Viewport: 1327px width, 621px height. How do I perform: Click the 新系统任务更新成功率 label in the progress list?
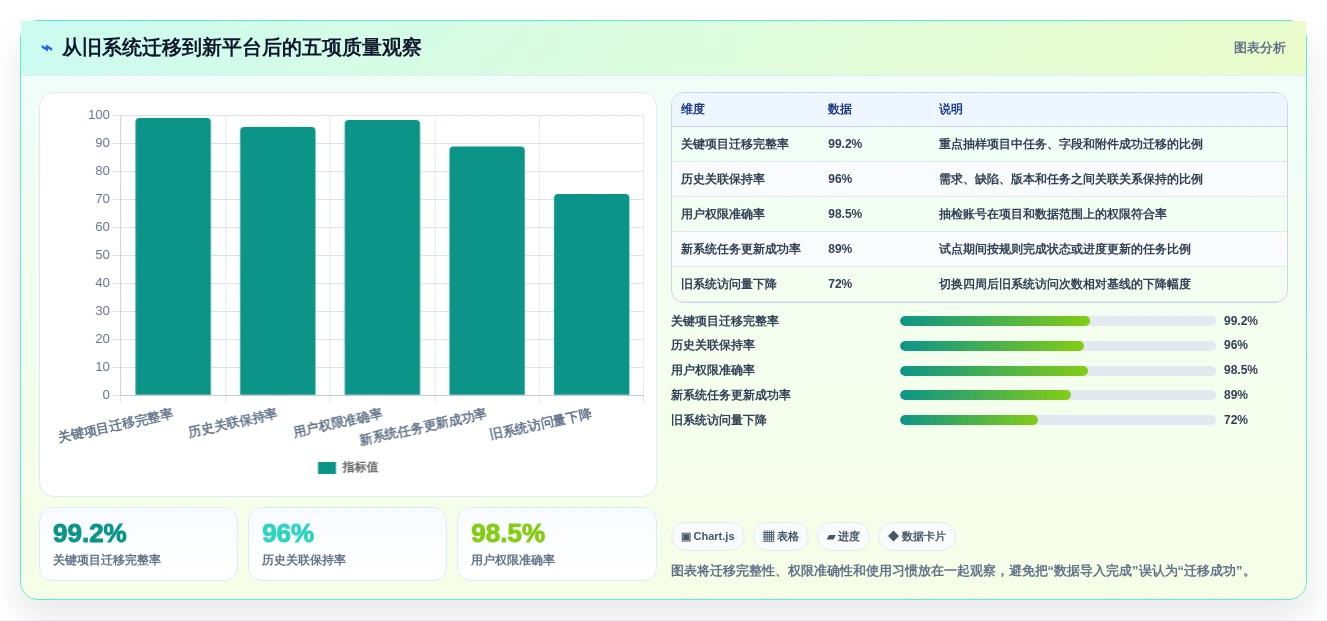pos(731,395)
